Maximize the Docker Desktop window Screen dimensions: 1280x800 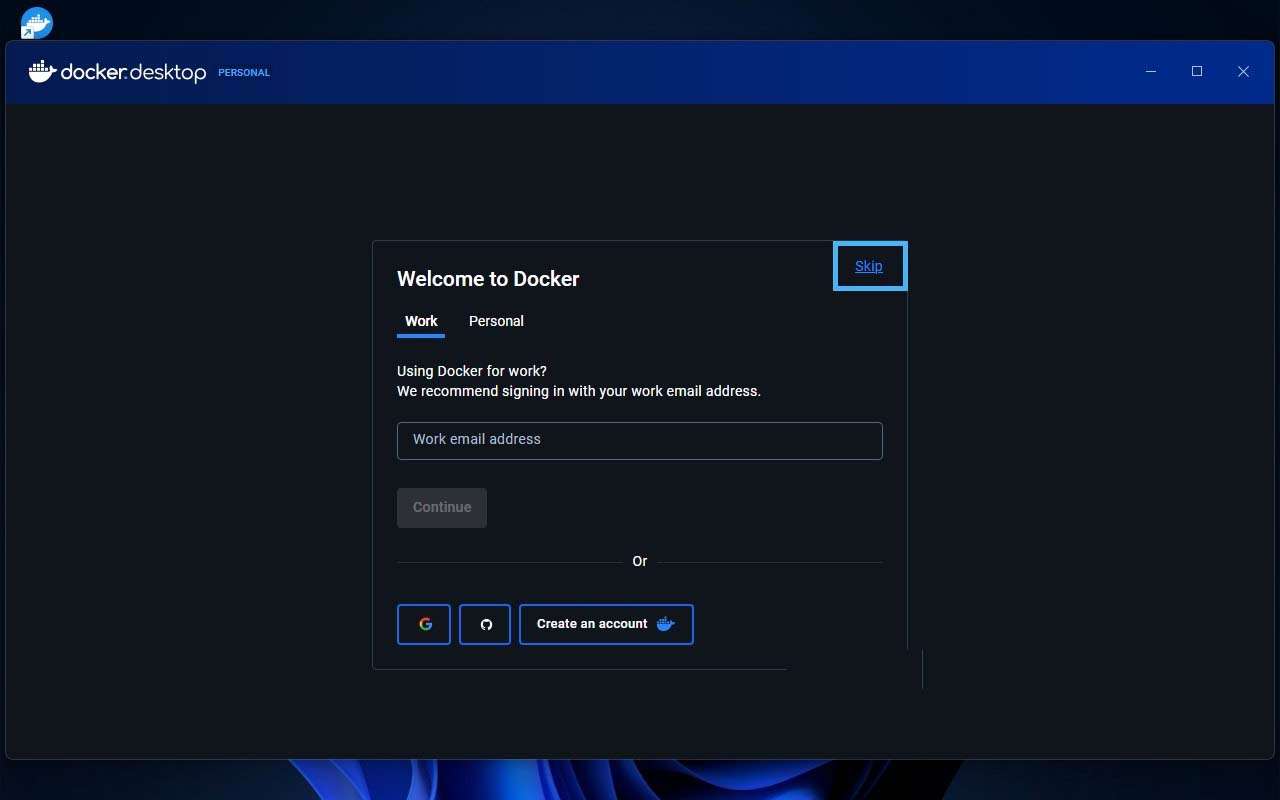pos(1197,72)
